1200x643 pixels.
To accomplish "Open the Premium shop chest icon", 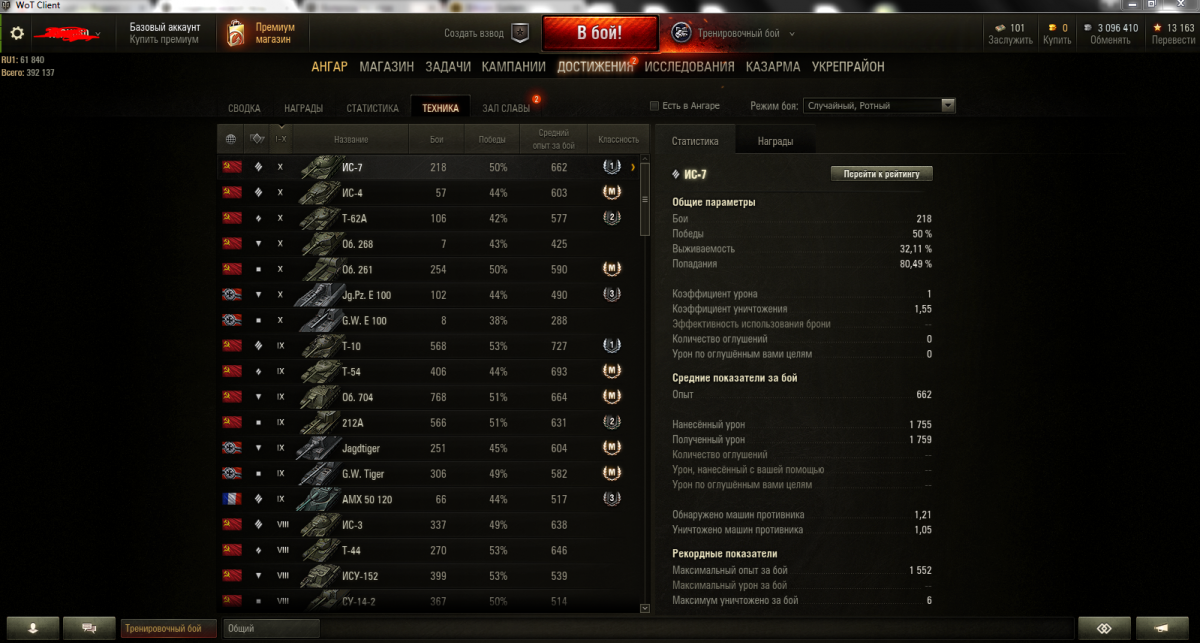I will [x=235, y=33].
